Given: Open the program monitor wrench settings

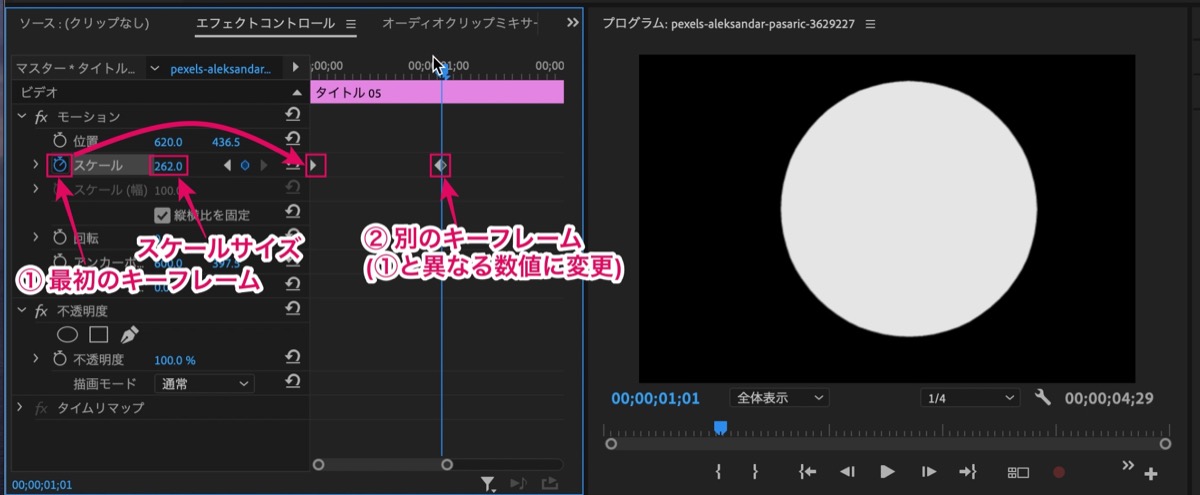Looking at the screenshot, I should tap(1043, 398).
